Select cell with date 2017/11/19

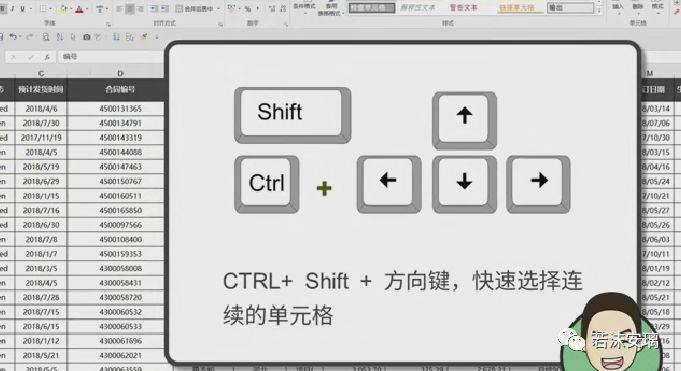coord(41,138)
